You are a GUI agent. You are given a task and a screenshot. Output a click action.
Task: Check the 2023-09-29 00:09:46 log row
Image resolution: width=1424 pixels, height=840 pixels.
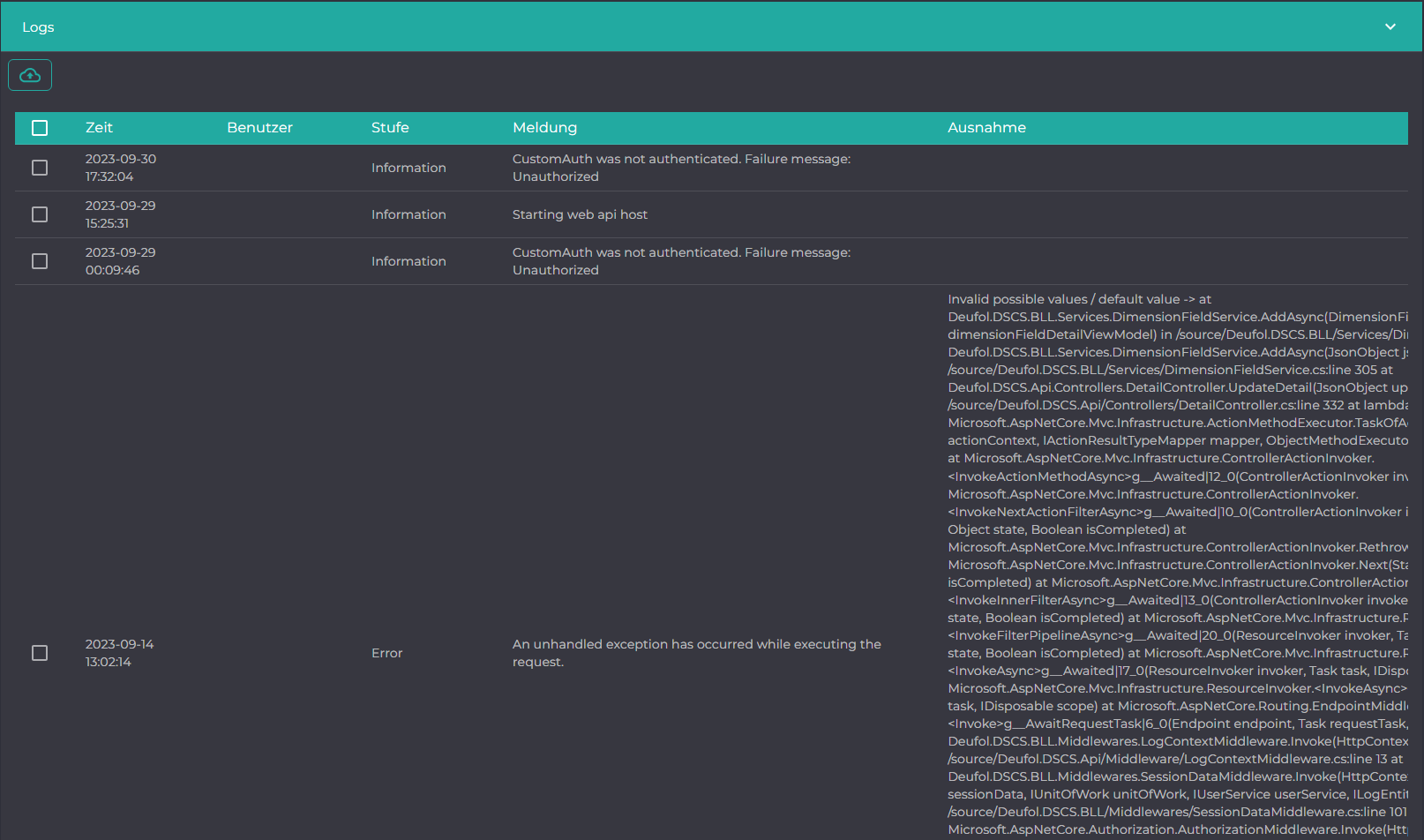[x=40, y=261]
